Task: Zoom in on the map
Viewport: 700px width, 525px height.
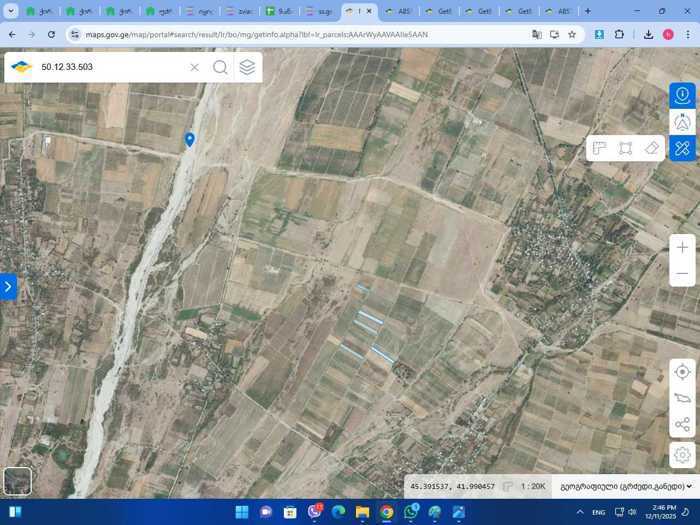Action: [682, 247]
